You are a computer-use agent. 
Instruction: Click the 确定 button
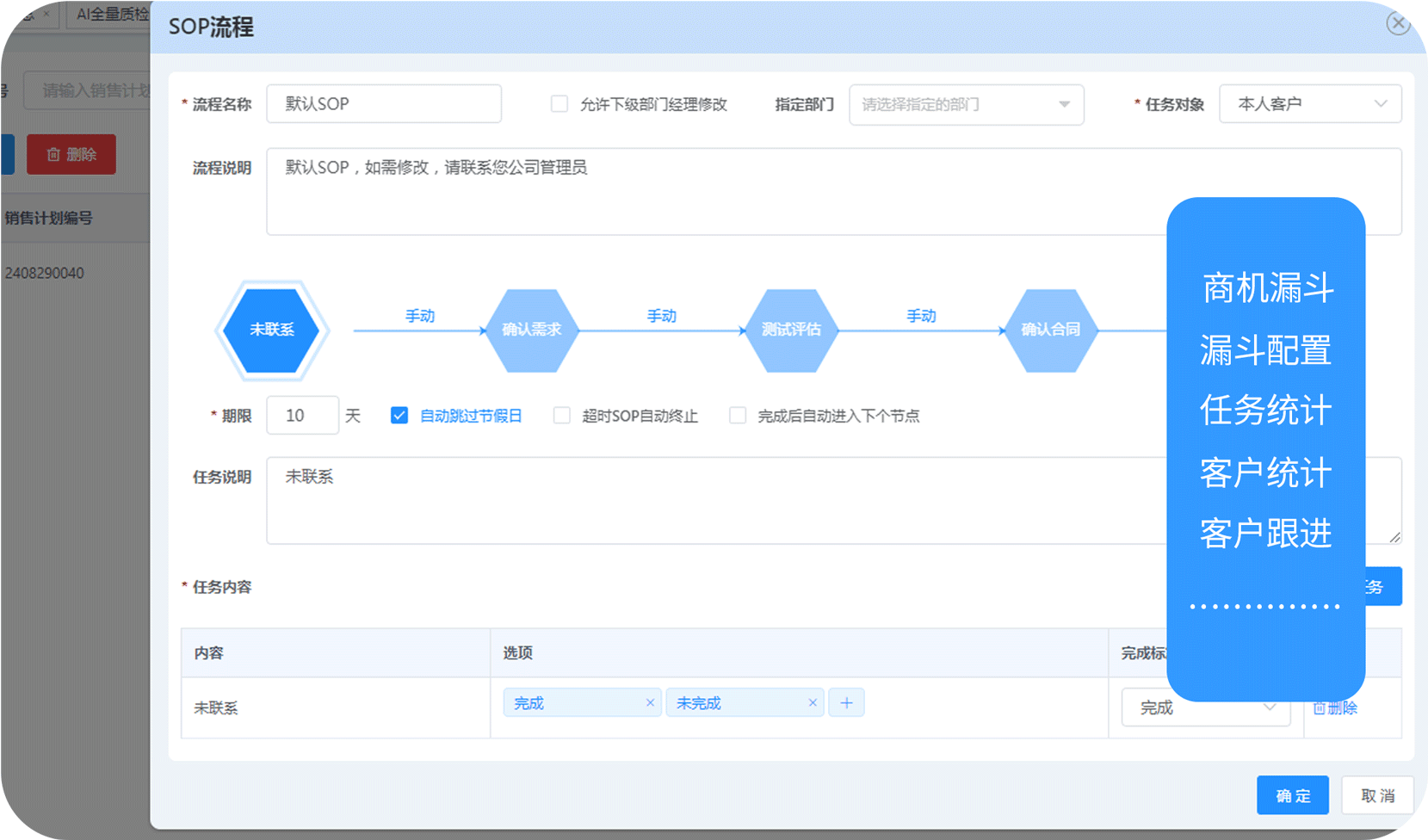point(1292,795)
